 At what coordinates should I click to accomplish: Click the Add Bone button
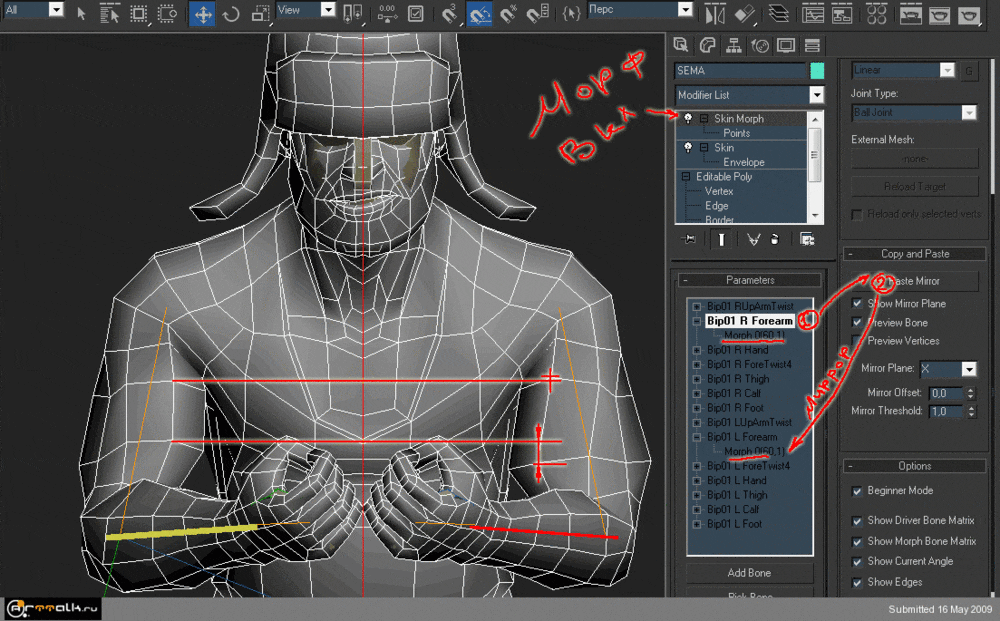coord(749,573)
